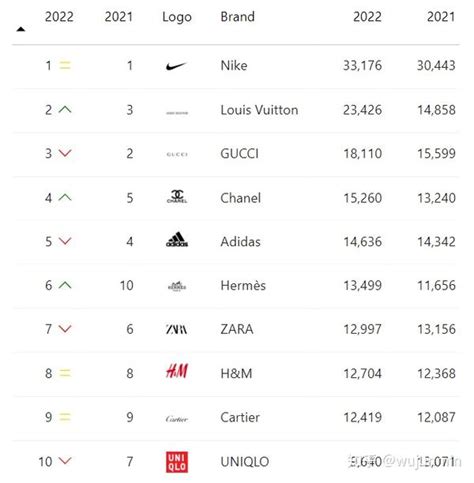Click the Chanel interlocking C logo
The height and width of the screenshot is (483, 474).
177,196
